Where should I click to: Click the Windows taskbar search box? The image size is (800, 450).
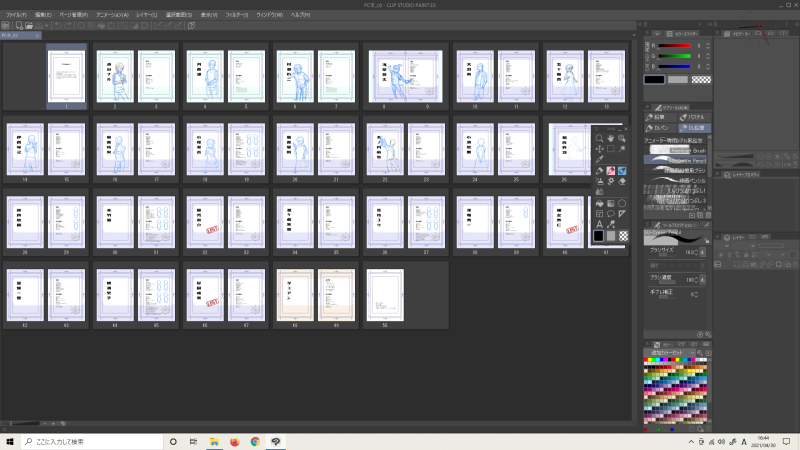(x=92, y=441)
